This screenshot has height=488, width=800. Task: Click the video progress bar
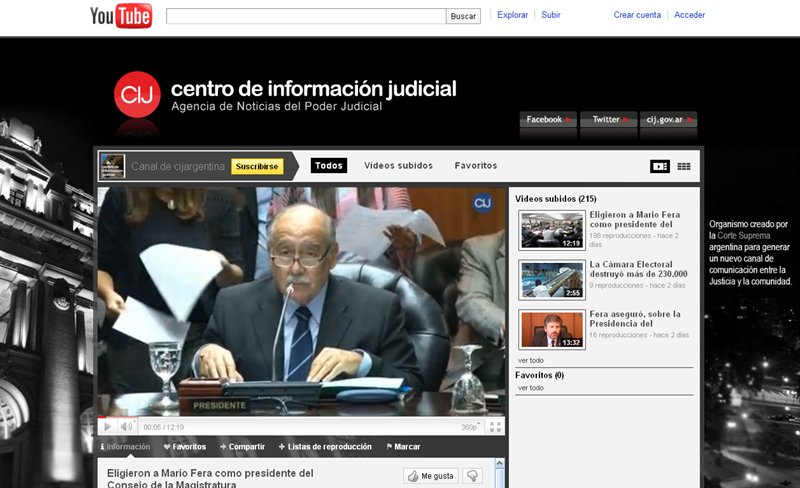(301, 417)
